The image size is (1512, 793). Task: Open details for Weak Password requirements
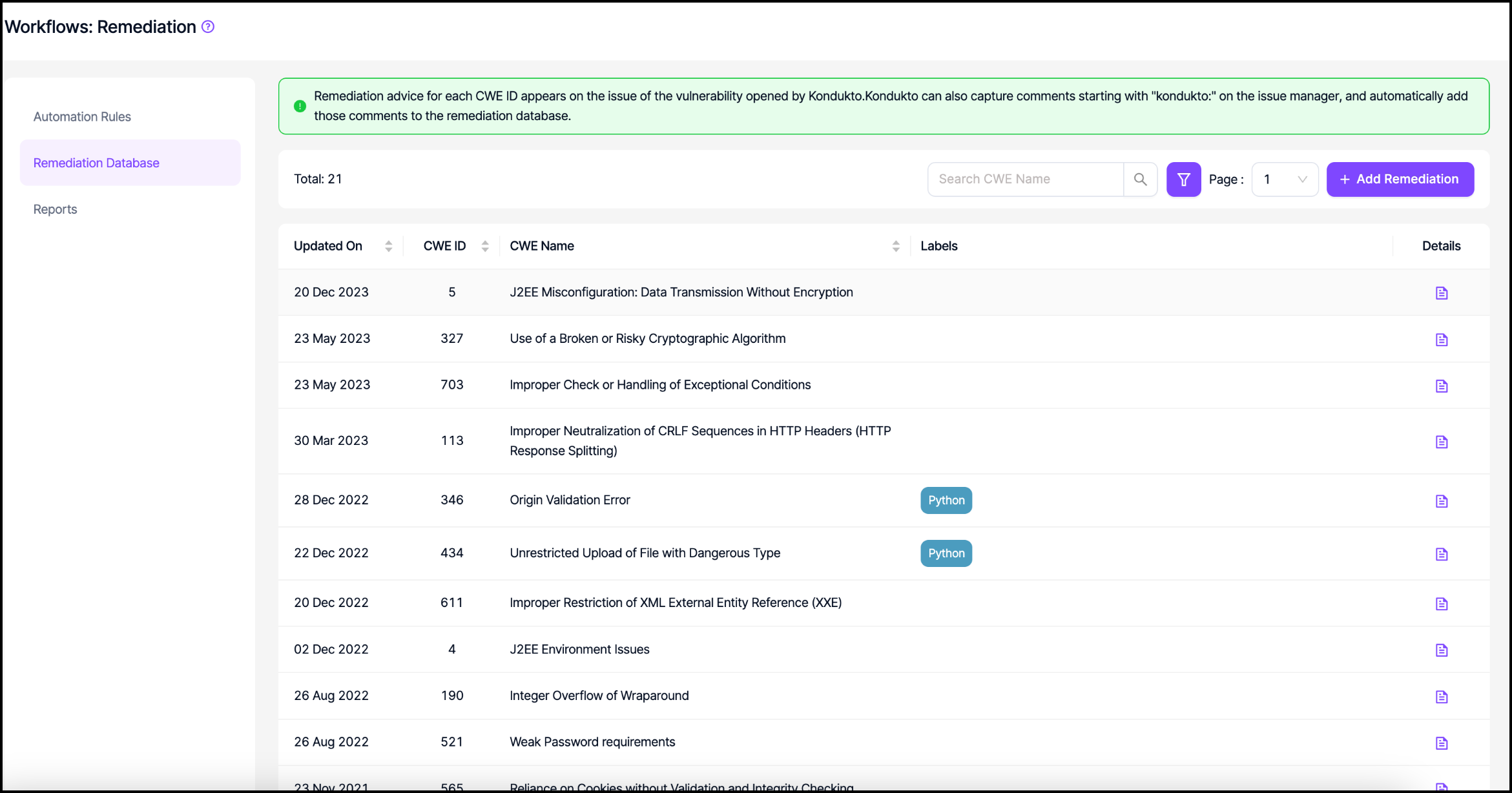[1441, 743]
